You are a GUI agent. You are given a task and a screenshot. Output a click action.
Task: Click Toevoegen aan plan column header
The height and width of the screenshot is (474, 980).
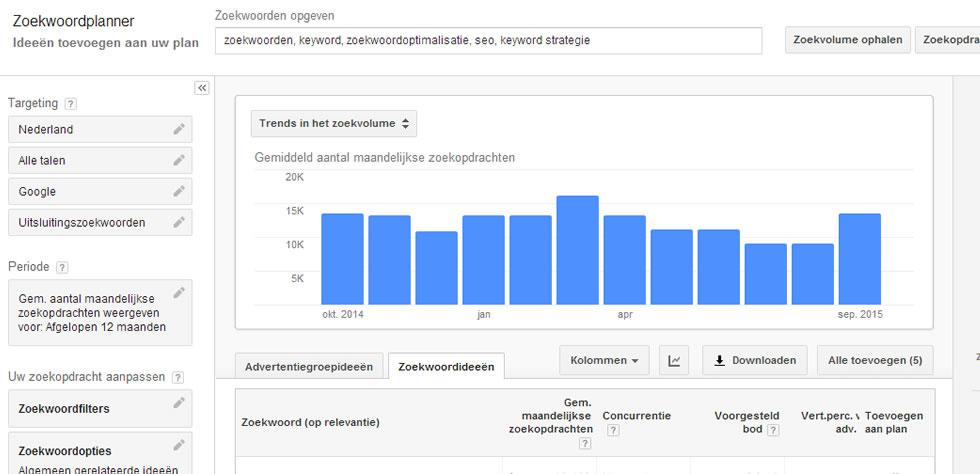894,423
